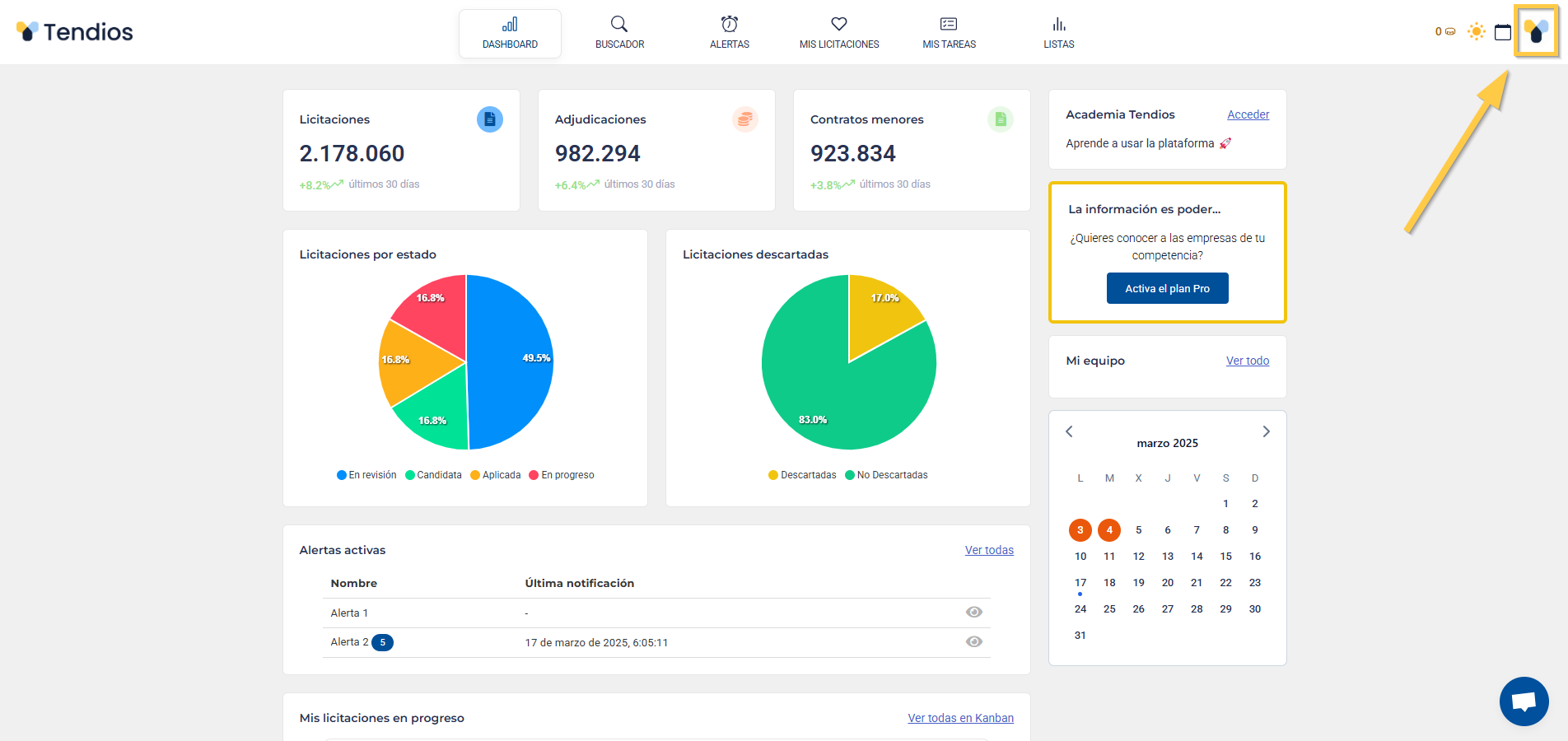Click the Licitaciones blue document icon

click(490, 119)
